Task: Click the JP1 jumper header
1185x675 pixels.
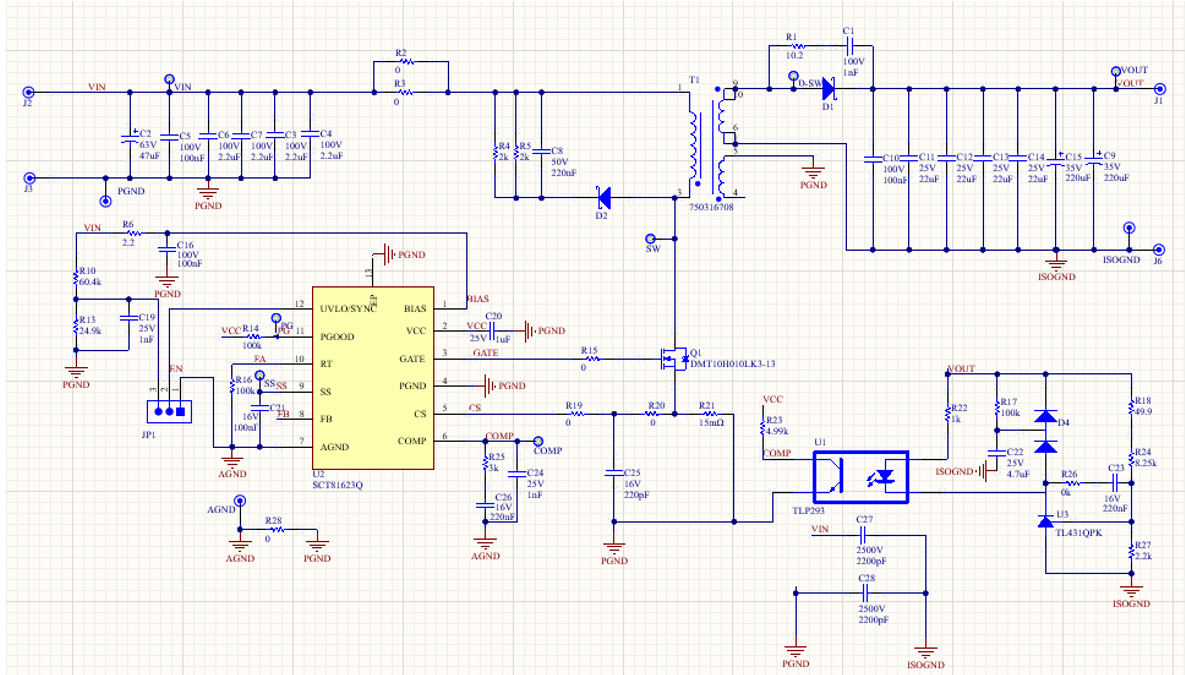Action: click(x=168, y=410)
